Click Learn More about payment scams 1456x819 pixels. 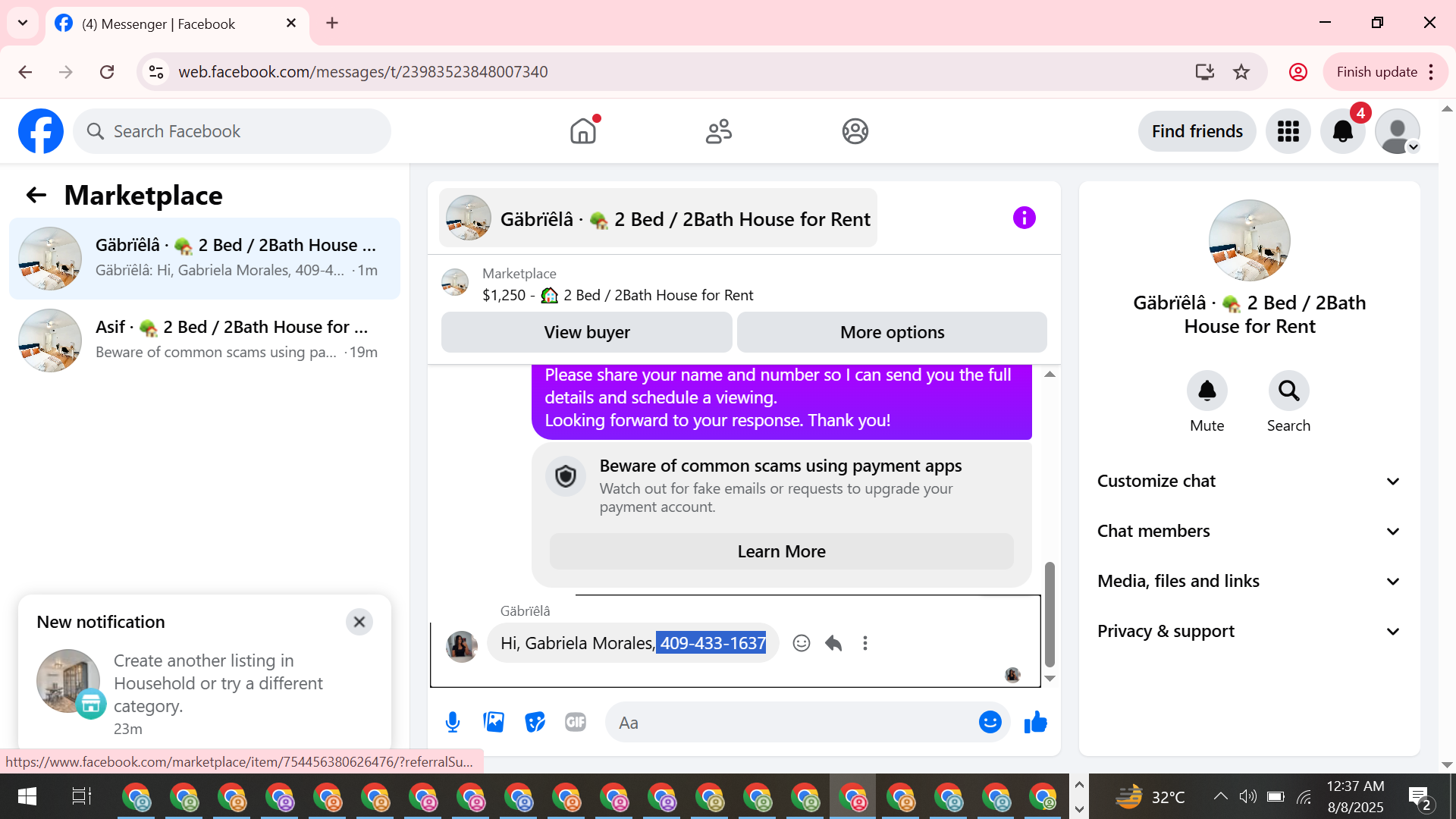coord(781,551)
